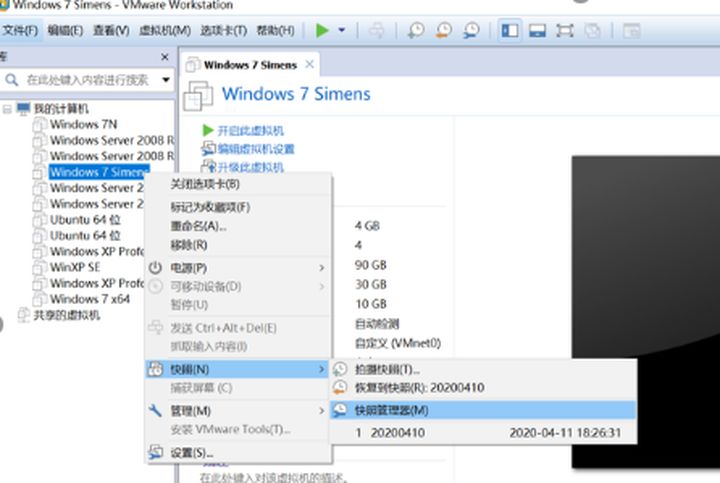The image size is (720, 483).
Task: Click the console view toolbar icon at far right
Action: coord(631,31)
